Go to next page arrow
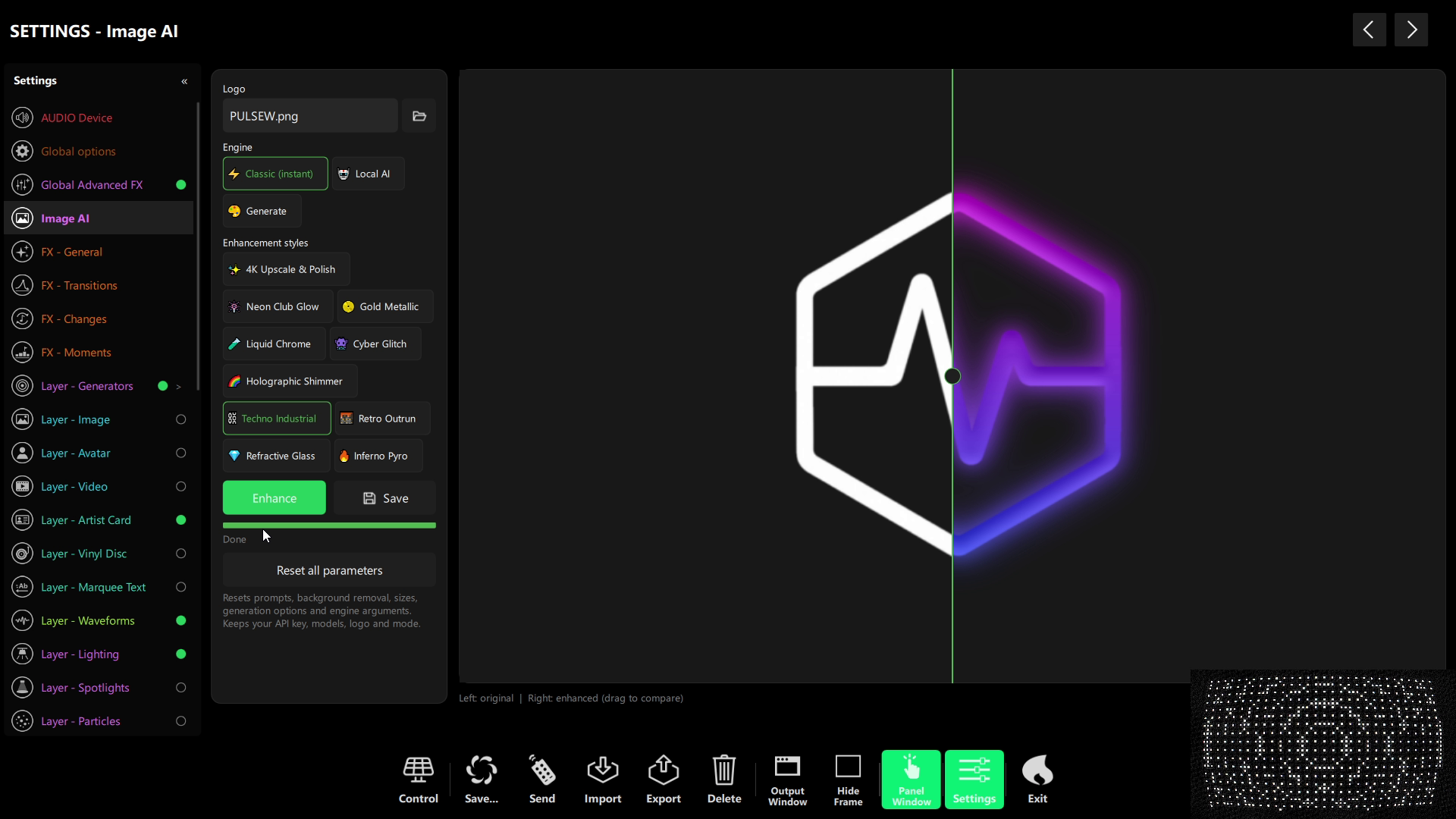1456x819 pixels. 1410,30
